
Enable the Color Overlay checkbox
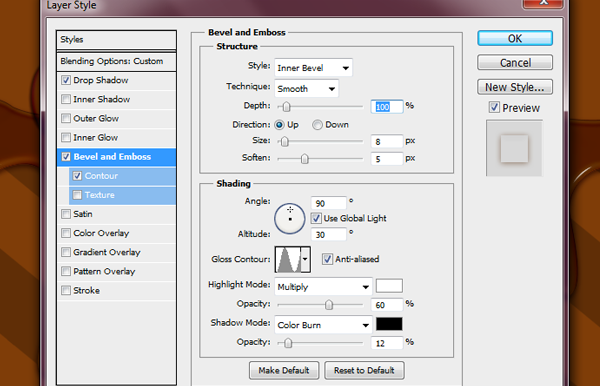pyautogui.click(x=66, y=233)
